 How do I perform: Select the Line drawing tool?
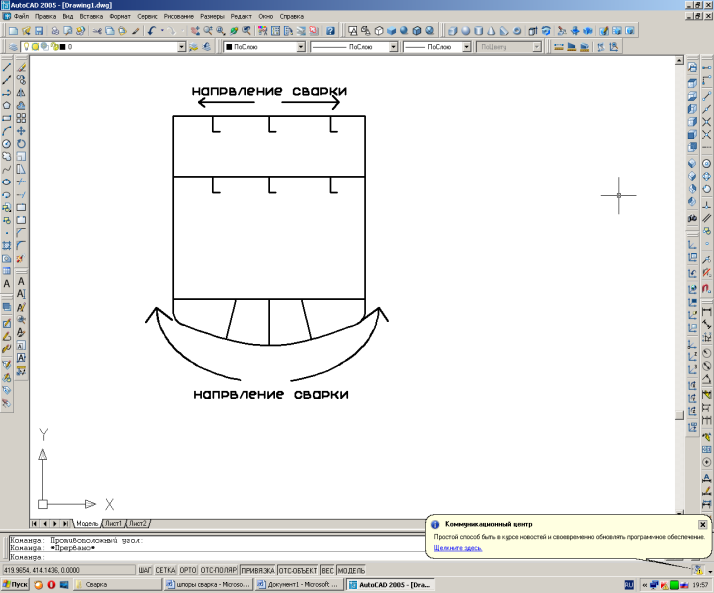coord(7,66)
